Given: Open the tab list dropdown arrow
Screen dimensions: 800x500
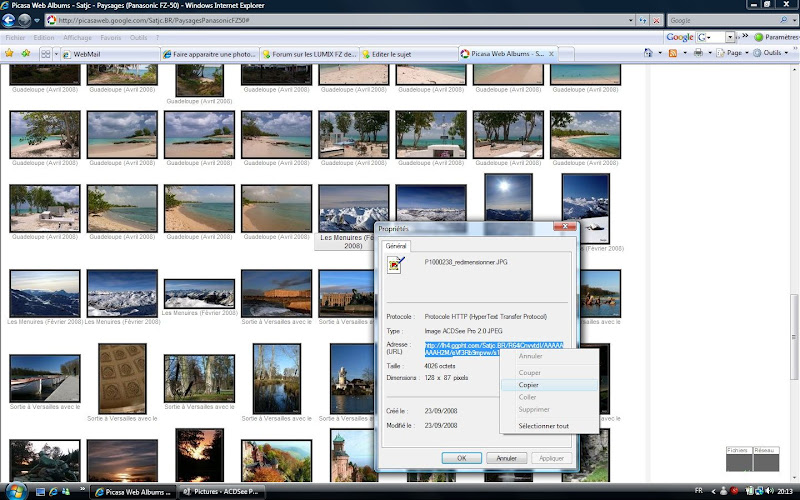Looking at the screenshot, I should 56,54.
